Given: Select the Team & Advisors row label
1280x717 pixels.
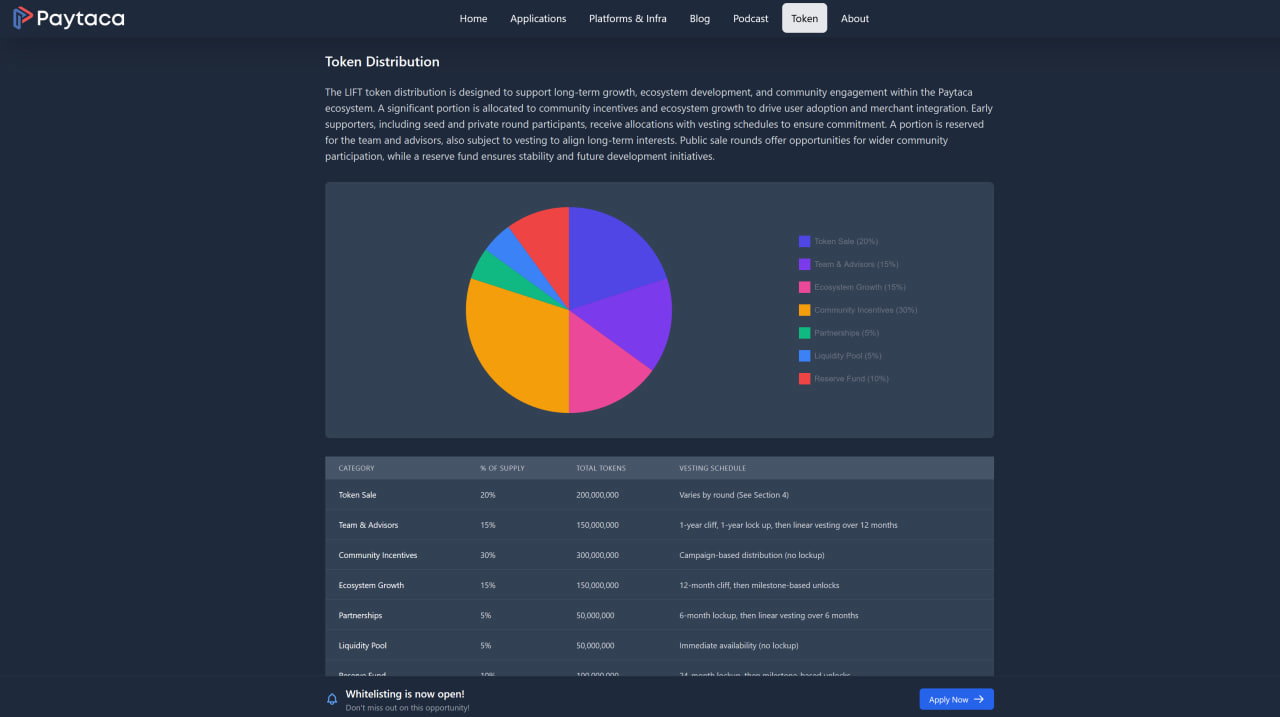Looking at the screenshot, I should click(x=368, y=525).
